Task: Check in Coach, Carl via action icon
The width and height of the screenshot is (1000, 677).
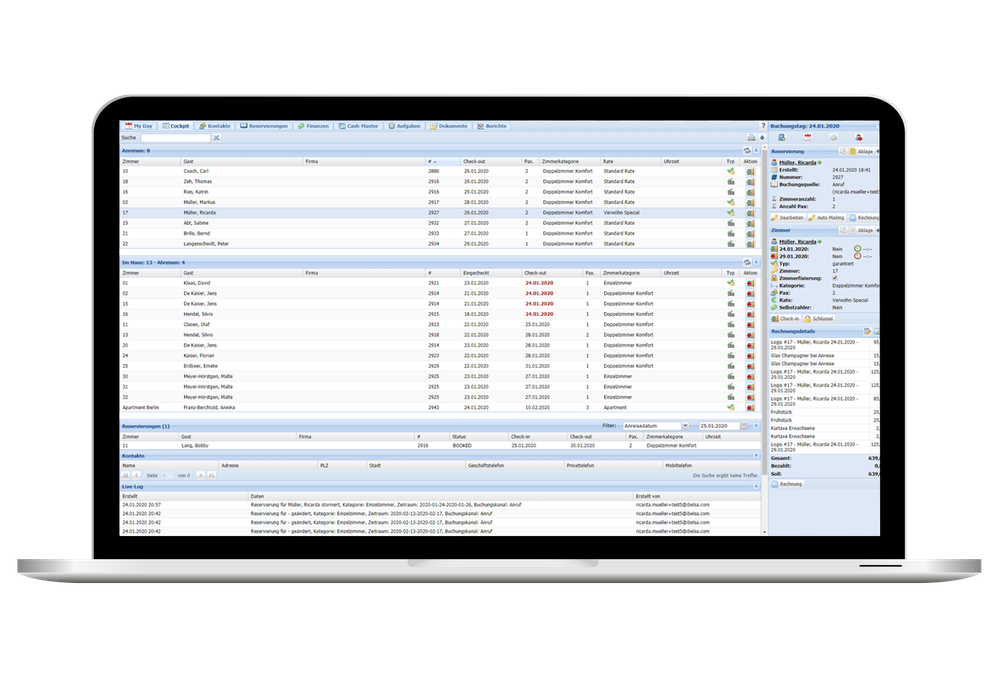Action: [751, 171]
